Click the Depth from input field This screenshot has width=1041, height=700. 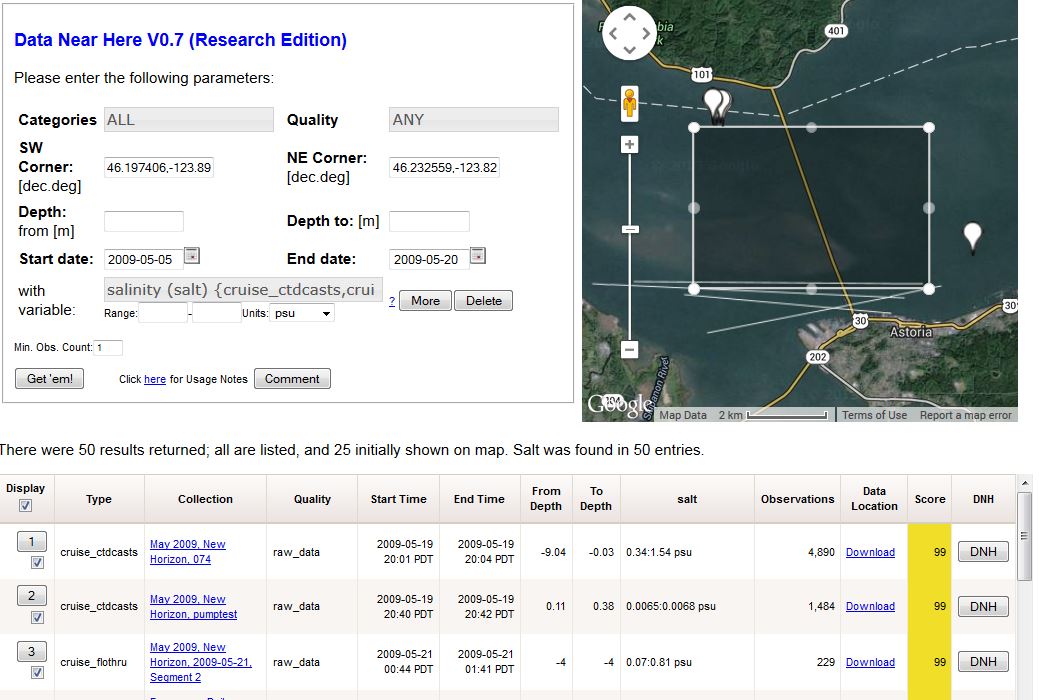pyautogui.click(x=143, y=221)
